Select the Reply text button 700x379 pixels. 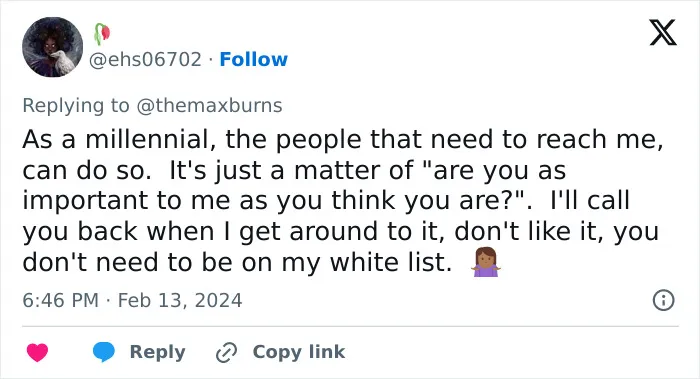pos(157,352)
